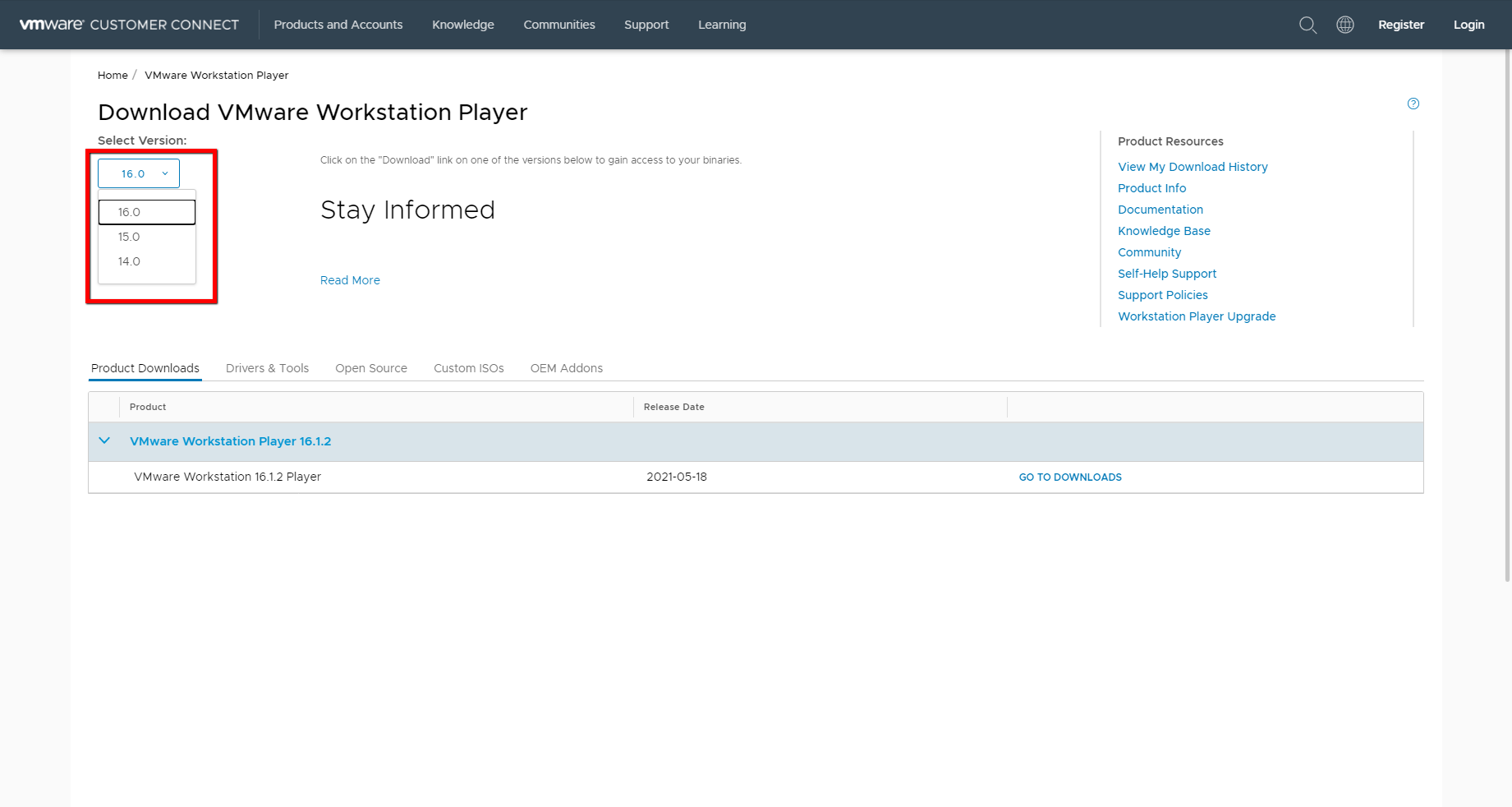Screen dimensions: 1512x807
Task: Open the search magnifier icon
Action: tap(1307, 25)
